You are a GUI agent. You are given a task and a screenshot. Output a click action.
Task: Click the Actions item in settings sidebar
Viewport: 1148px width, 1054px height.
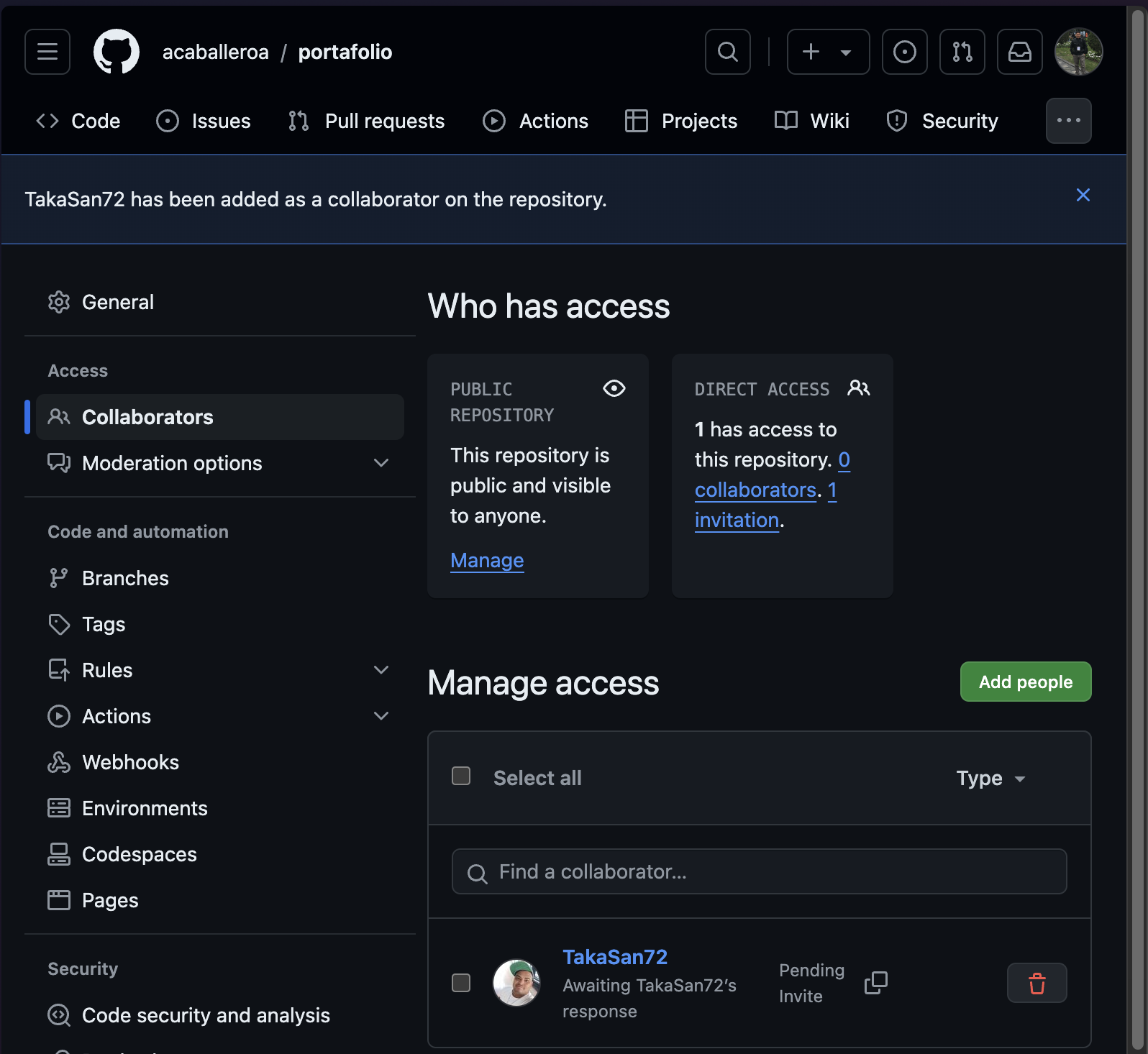tap(117, 716)
